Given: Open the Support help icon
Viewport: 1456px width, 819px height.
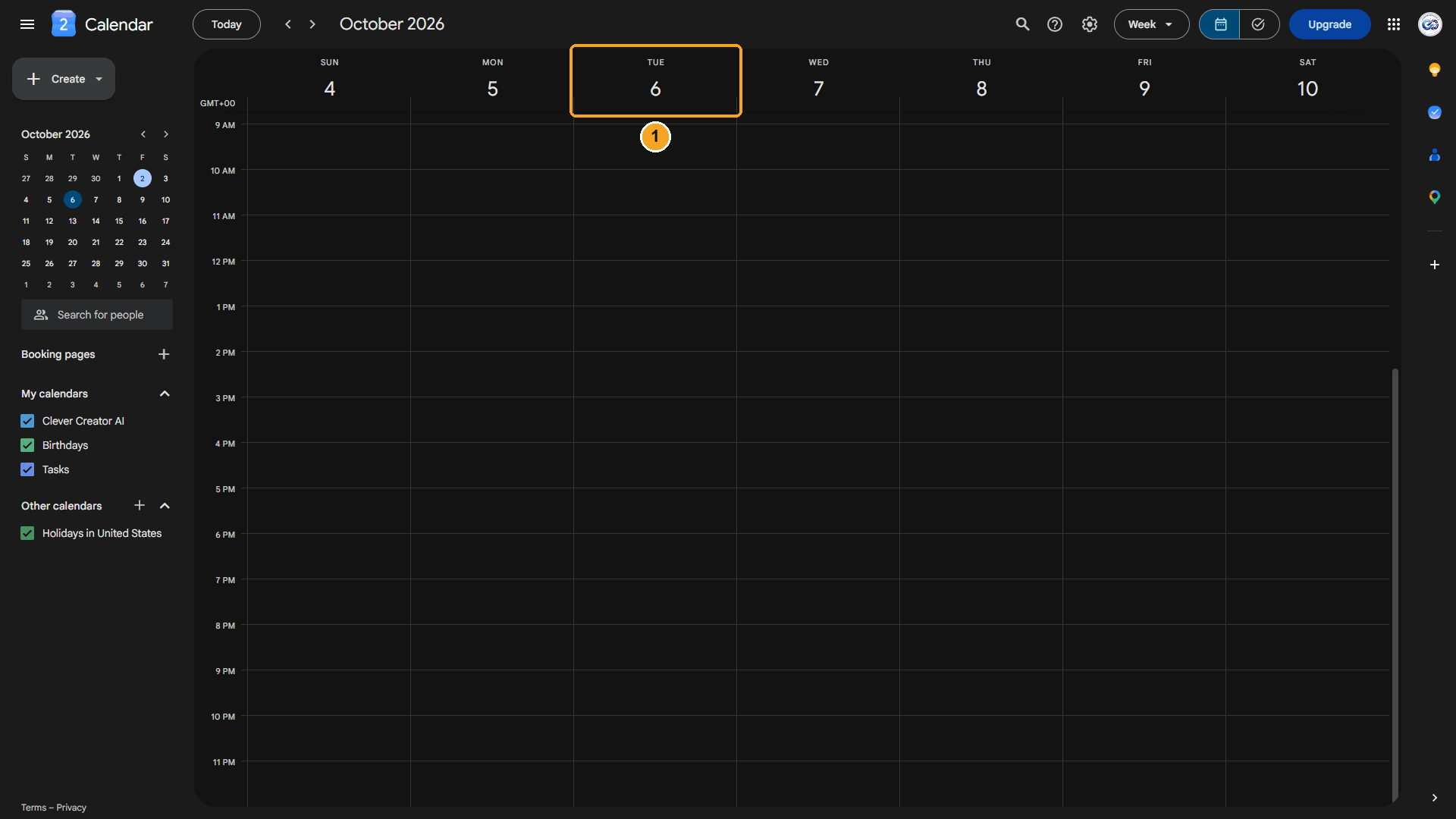Looking at the screenshot, I should (1055, 24).
